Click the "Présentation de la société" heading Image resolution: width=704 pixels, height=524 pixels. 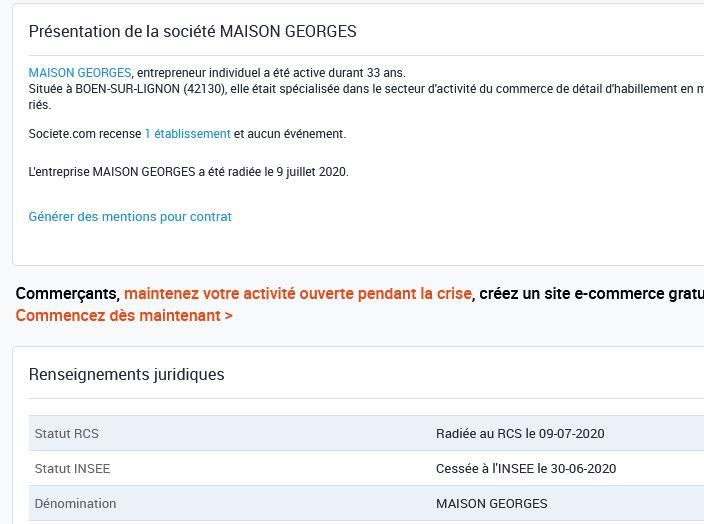[192, 32]
